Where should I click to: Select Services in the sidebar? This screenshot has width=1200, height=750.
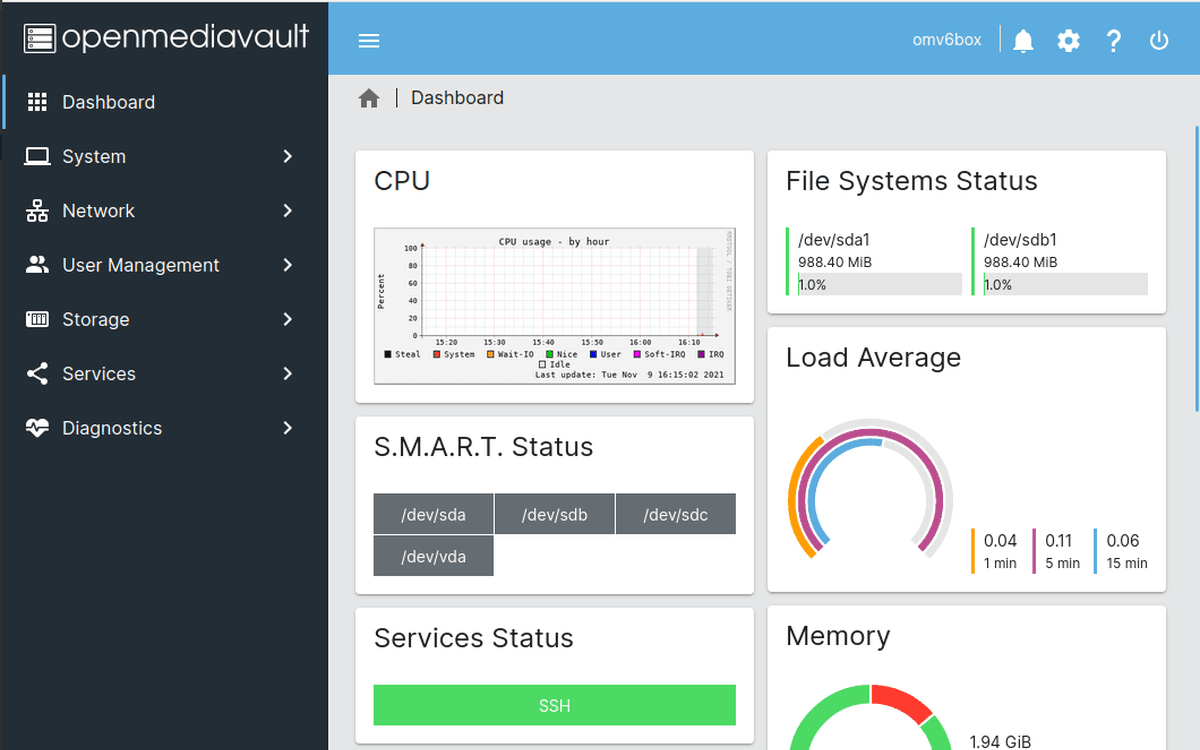pos(164,374)
